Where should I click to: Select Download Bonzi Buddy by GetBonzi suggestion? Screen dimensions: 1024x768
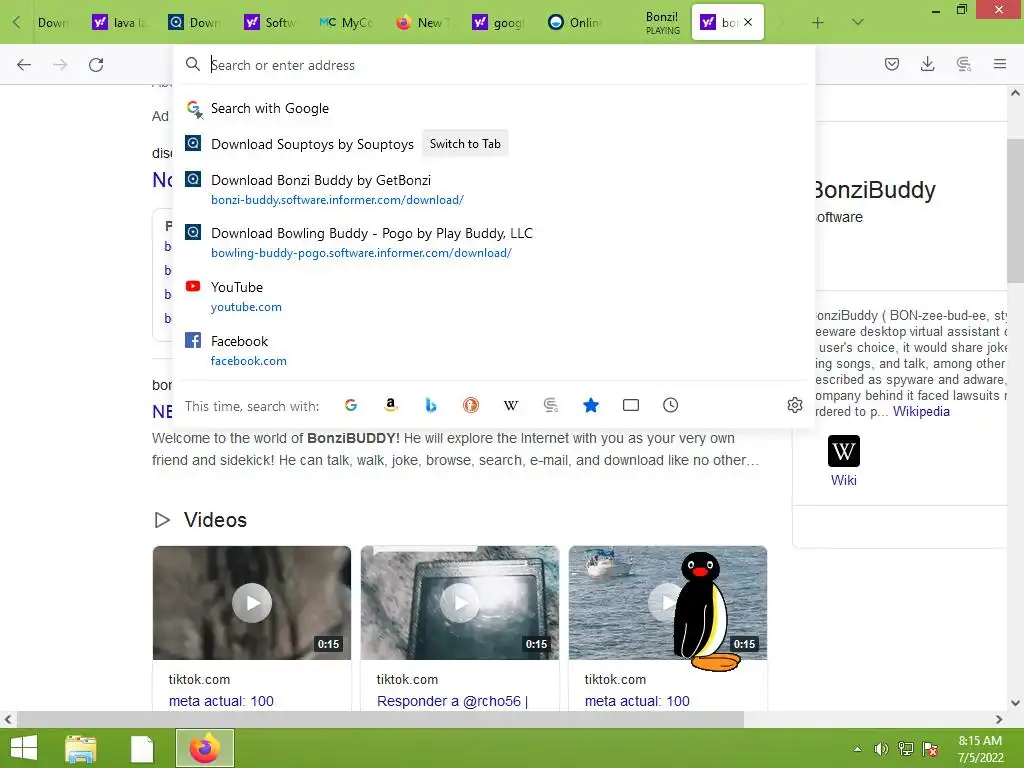point(494,189)
